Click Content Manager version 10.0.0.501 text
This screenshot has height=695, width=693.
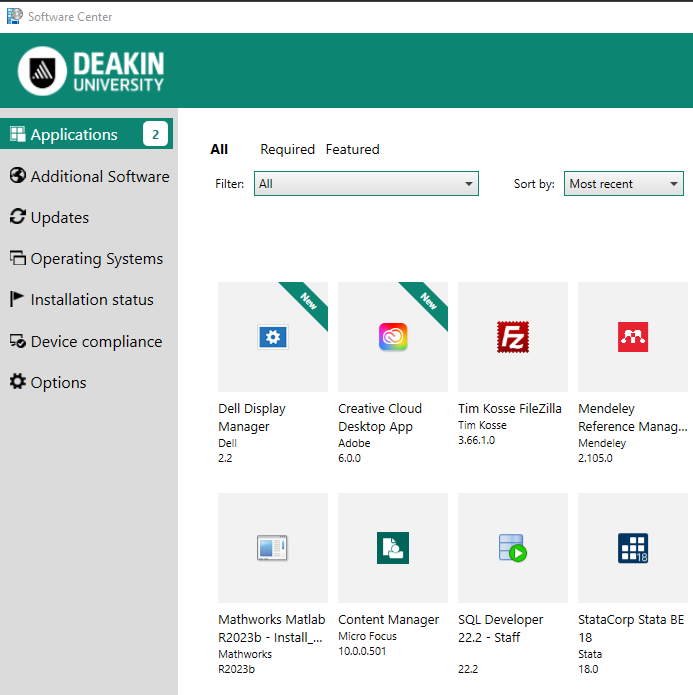click(x=362, y=651)
